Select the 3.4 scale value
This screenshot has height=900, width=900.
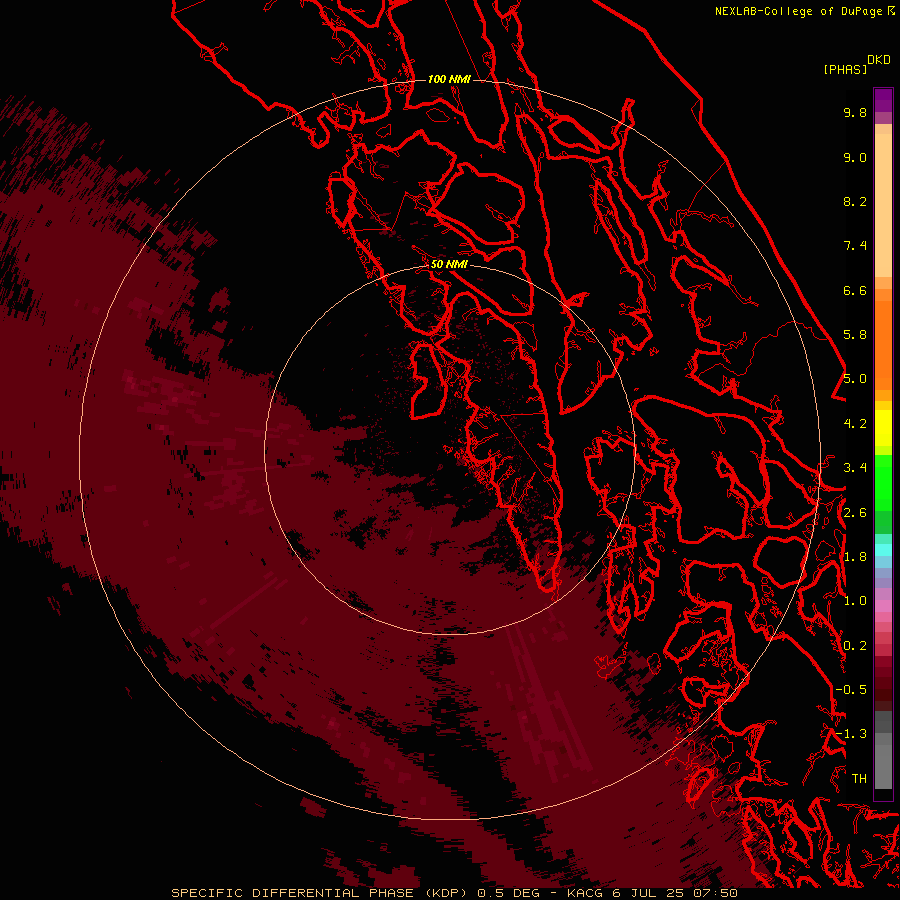click(x=855, y=468)
